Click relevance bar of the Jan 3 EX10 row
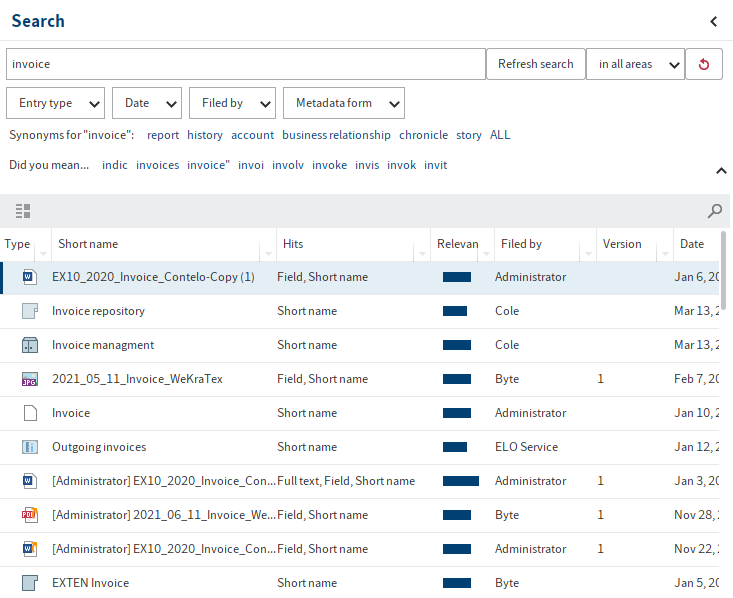Screen dimensions: 733x598 (461, 481)
